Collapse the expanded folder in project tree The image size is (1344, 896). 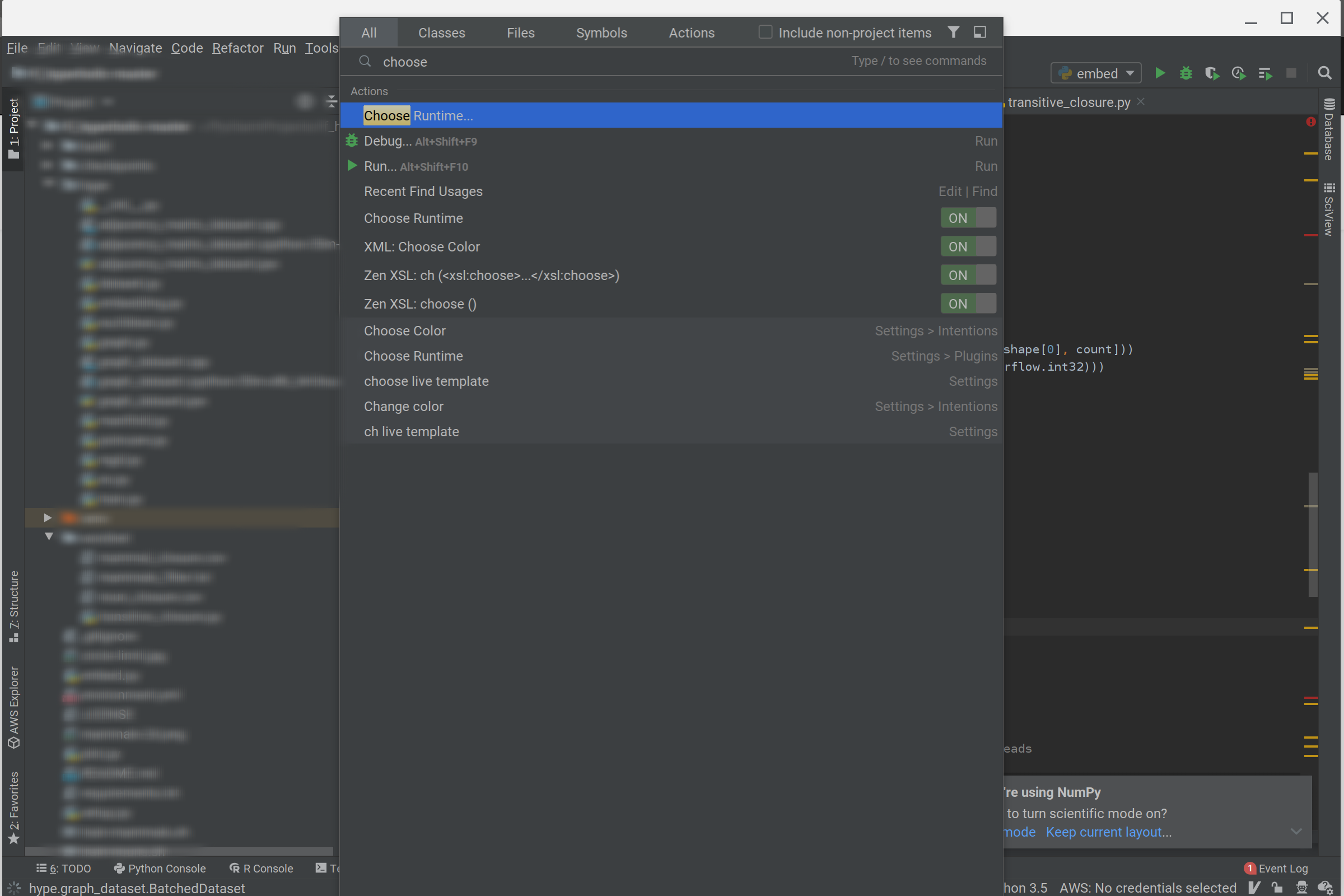click(49, 536)
